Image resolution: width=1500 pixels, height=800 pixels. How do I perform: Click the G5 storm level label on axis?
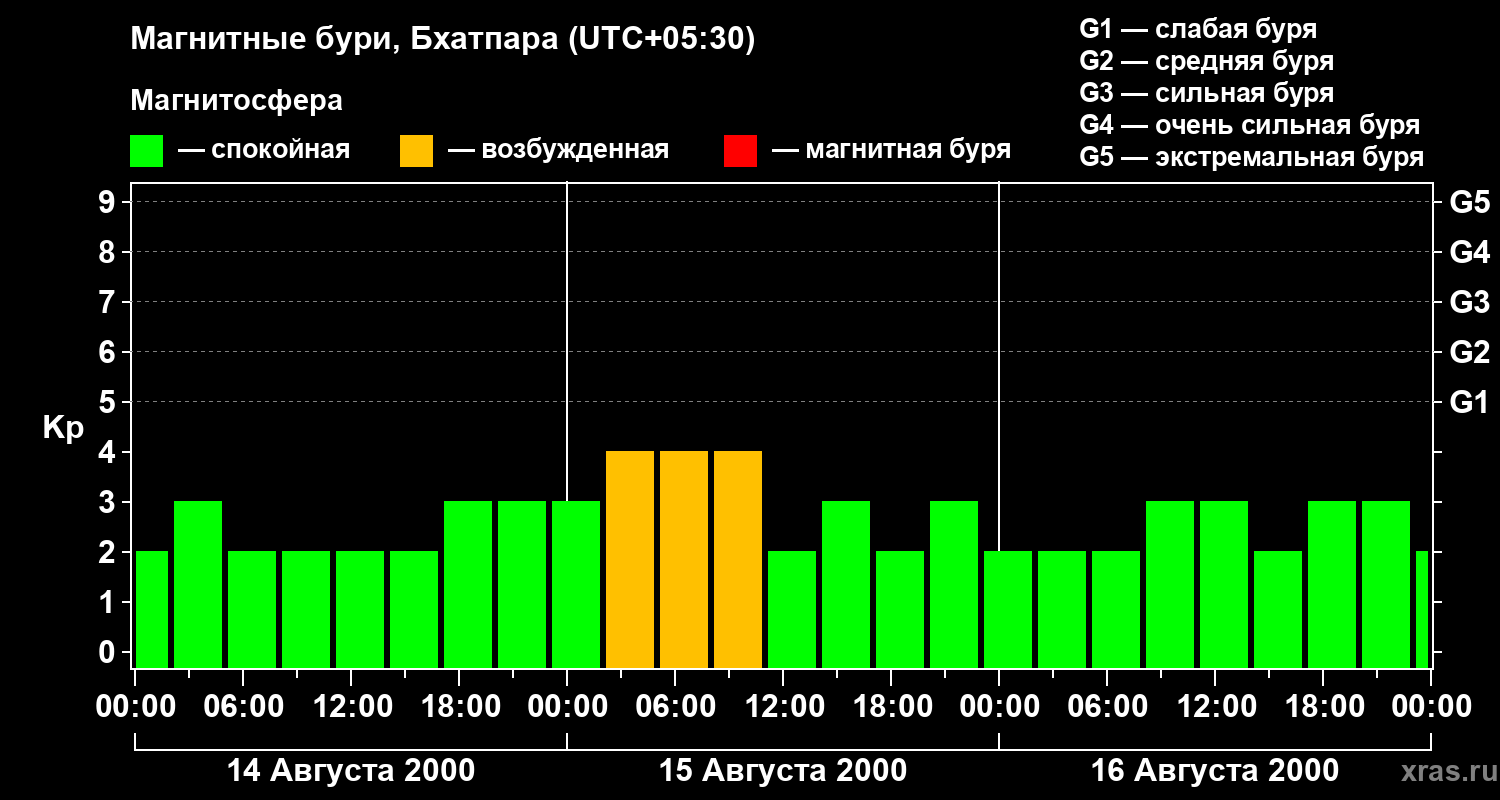[x=1469, y=202]
